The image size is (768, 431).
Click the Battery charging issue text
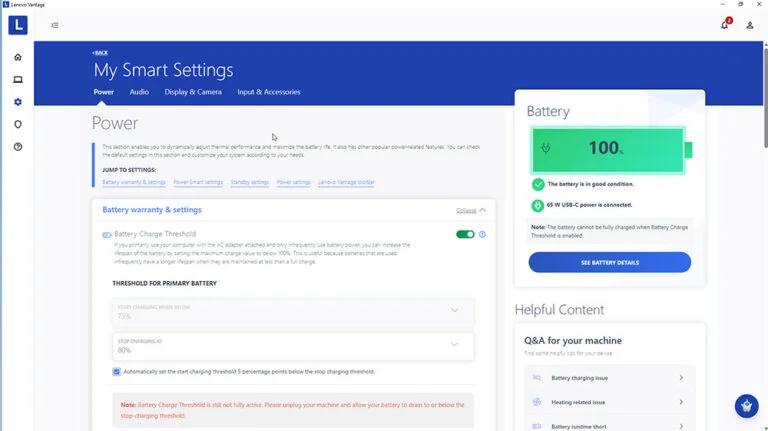pyautogui.click(x=579, y=378)
